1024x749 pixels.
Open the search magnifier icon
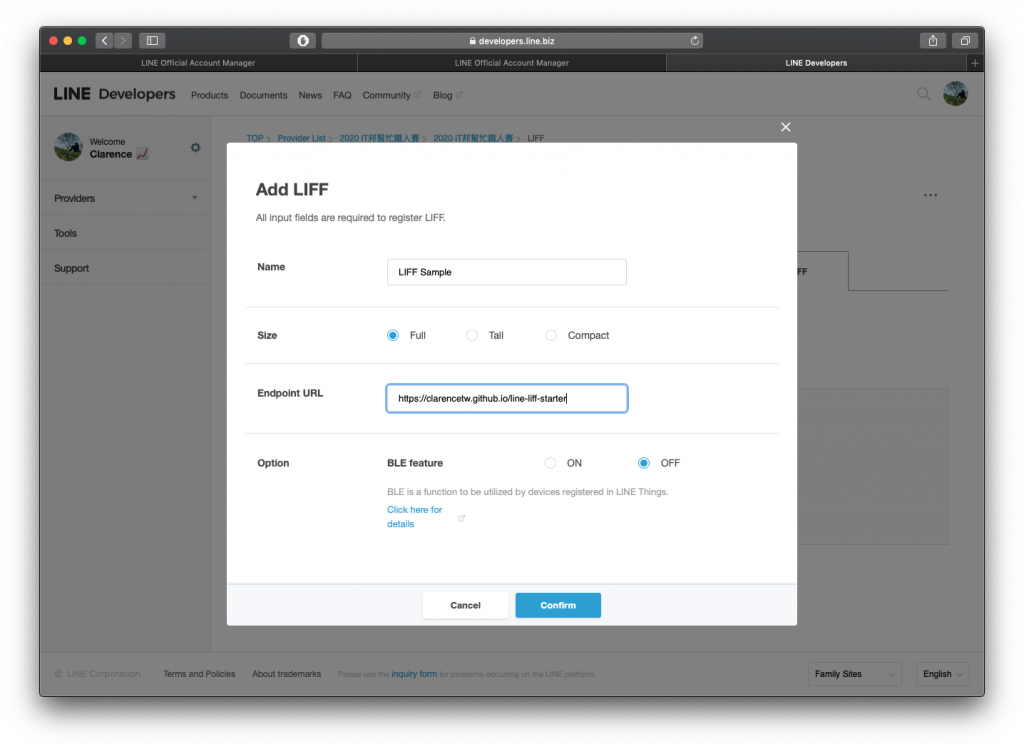tap(923, 94)
